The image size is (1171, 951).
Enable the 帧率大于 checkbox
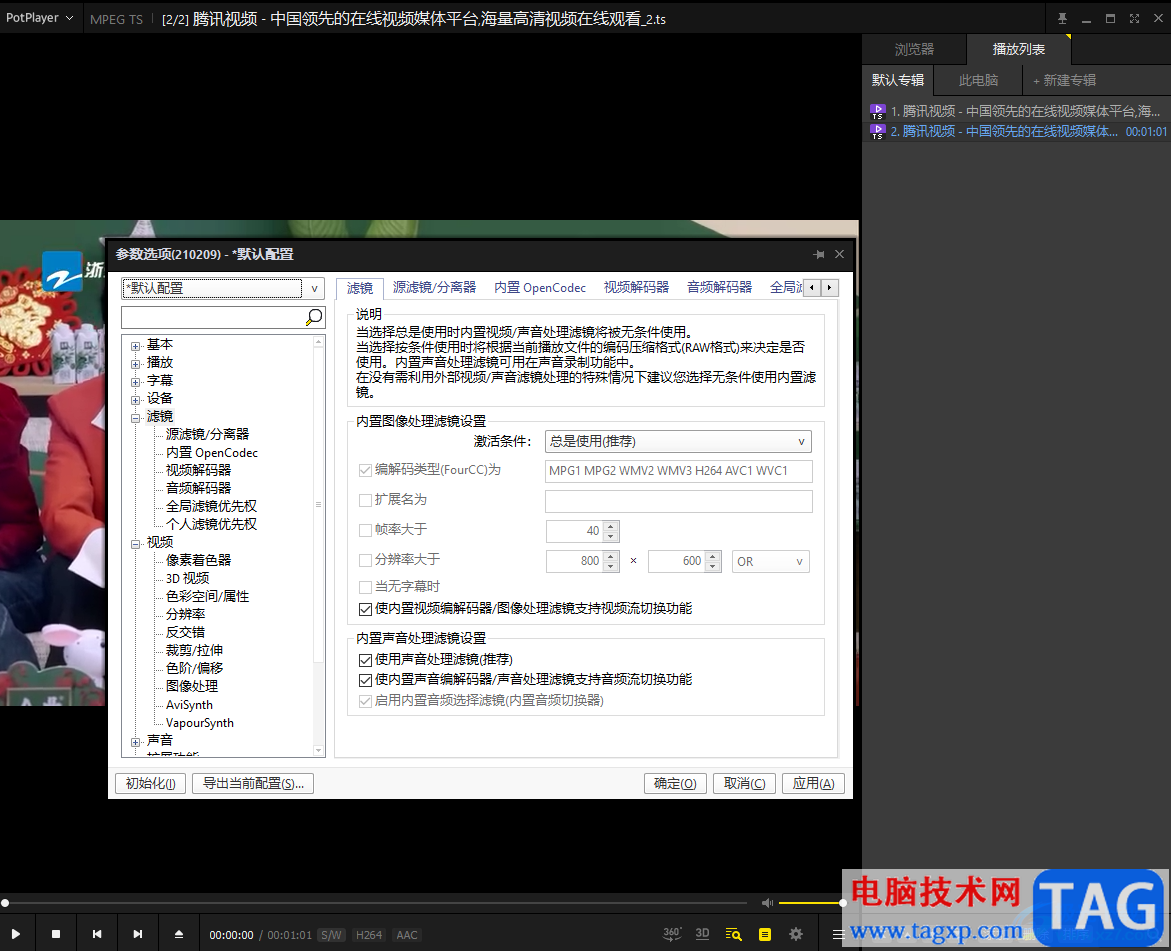(x=365, y=531)
